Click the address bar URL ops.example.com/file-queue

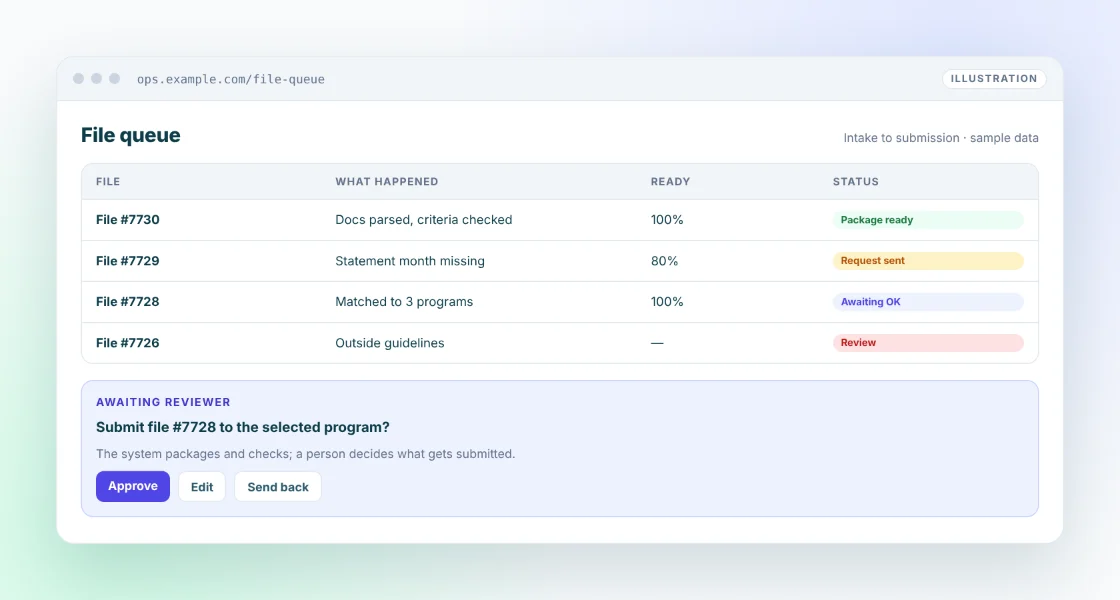click(231, 79)
